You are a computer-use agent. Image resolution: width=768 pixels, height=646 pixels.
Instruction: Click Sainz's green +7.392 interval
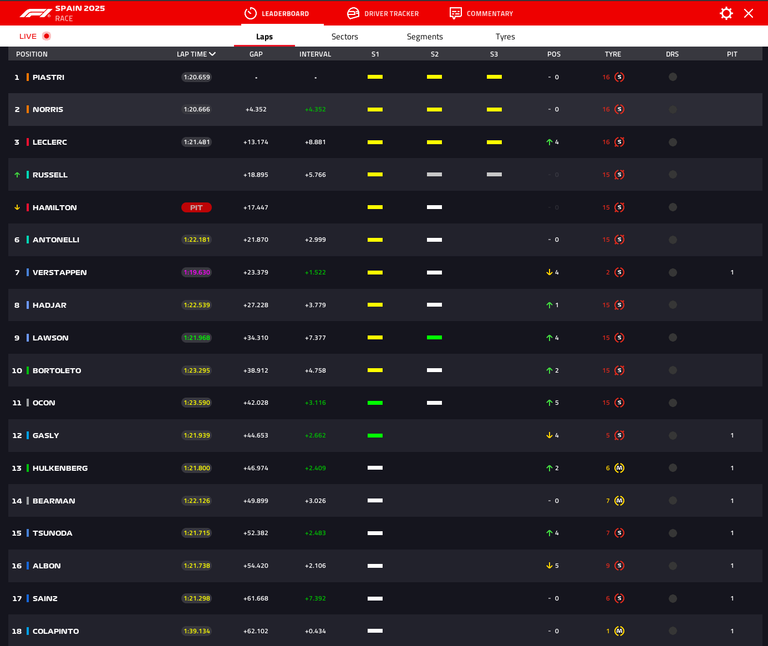pyautogui.click(x=315, y=598)
